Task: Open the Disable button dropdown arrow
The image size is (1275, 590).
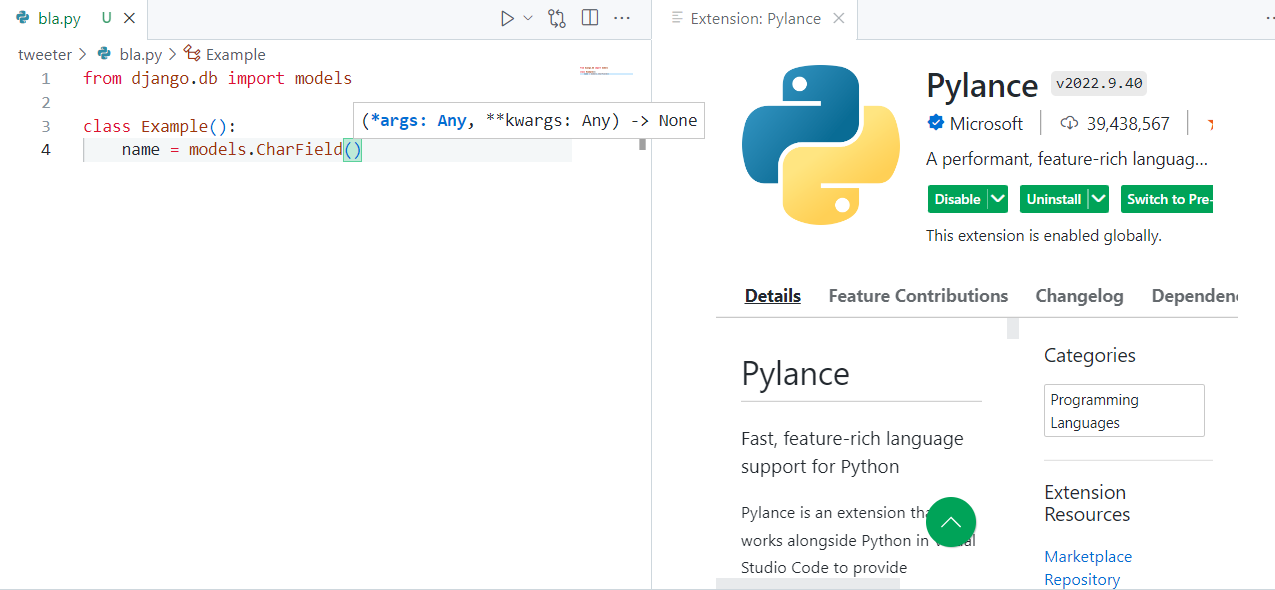Action: click(x=997, y=198)
